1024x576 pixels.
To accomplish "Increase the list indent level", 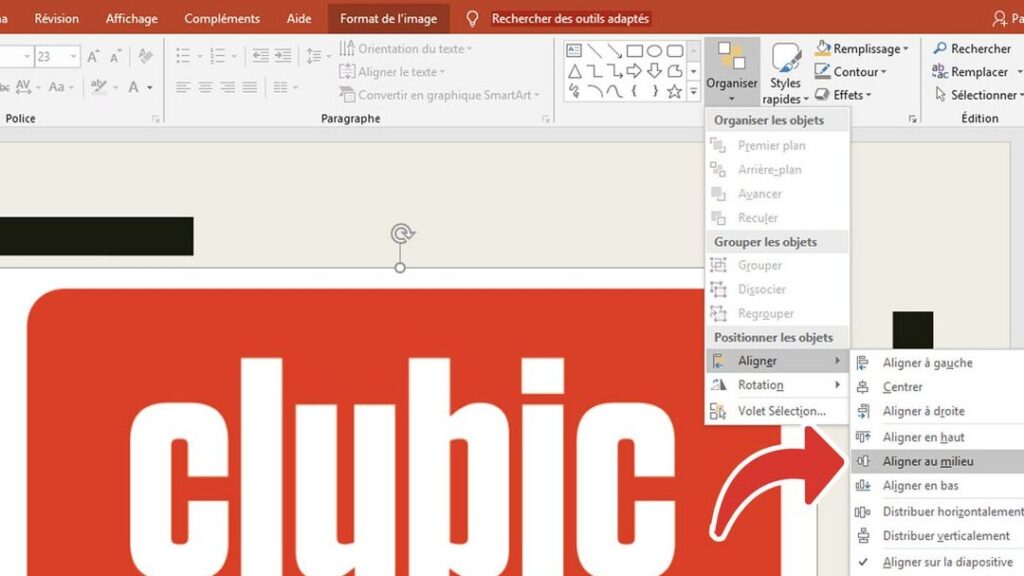I will point(283,56).
